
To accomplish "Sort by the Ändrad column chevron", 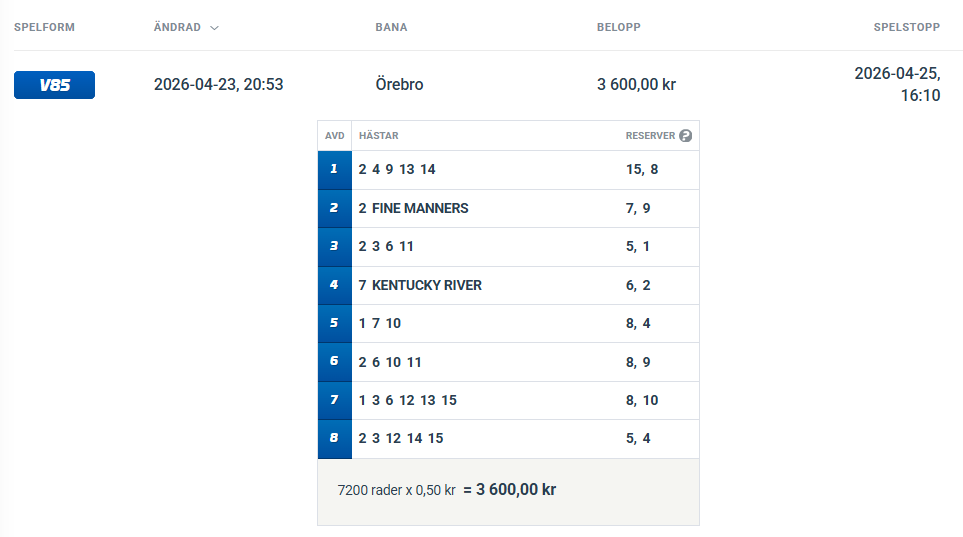I will [x=214, y=28].
